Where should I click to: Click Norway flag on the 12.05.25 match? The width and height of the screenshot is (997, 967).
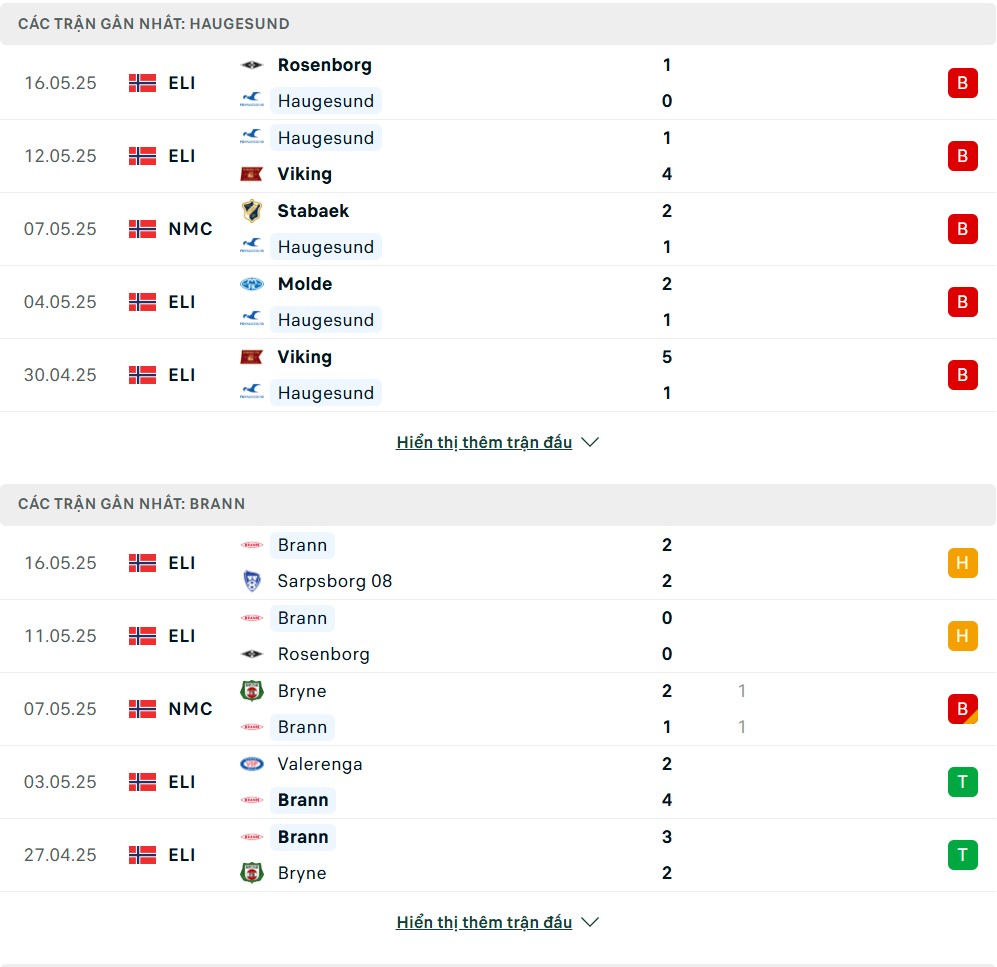pos(142,156)
